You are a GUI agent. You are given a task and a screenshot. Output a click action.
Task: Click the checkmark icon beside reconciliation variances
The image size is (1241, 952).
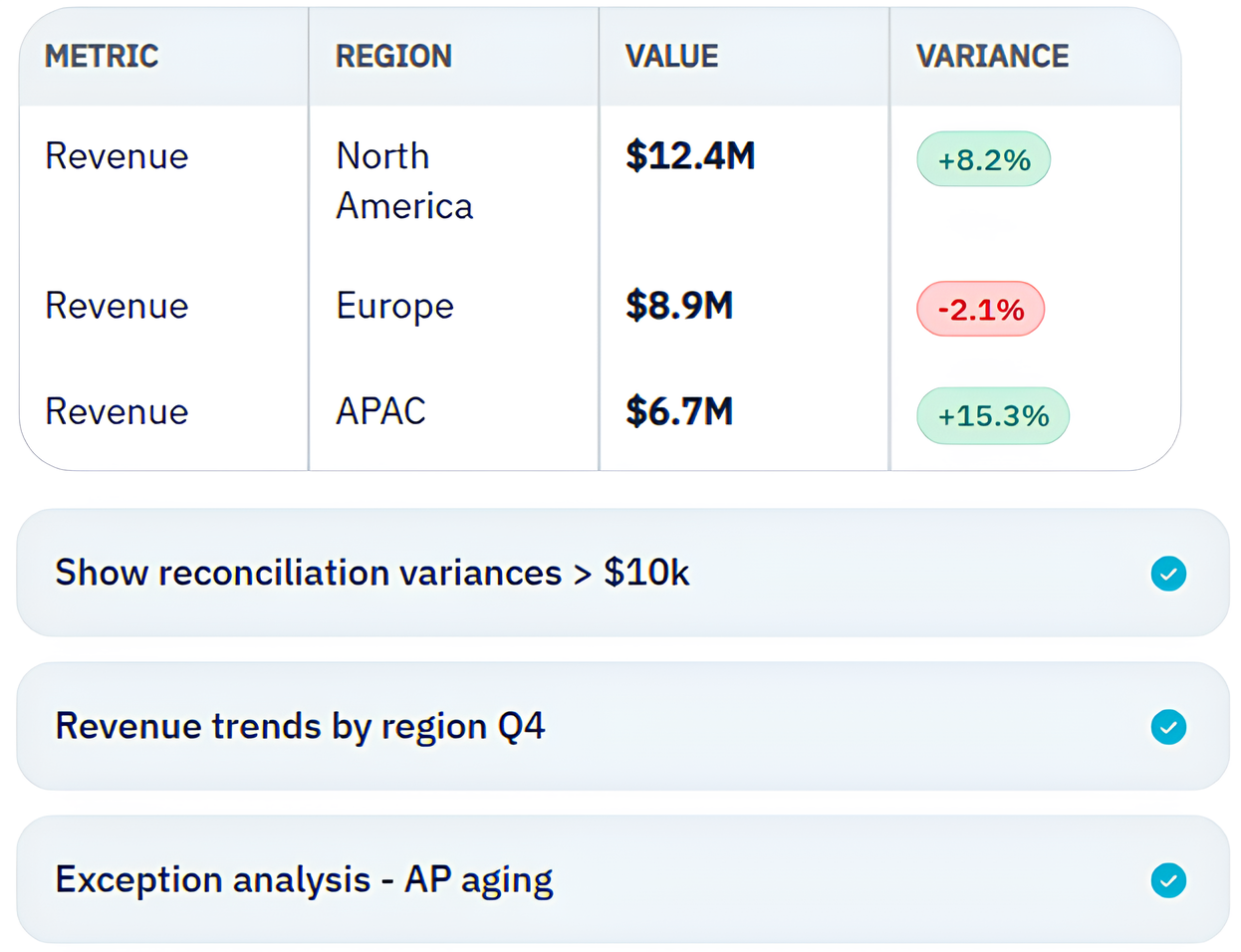1167,574
